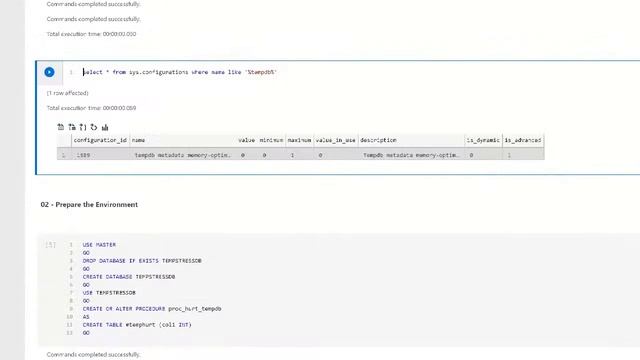640x360 pixels.
Task: Select row number 1 in results grid
Action: tap(64, 155)
